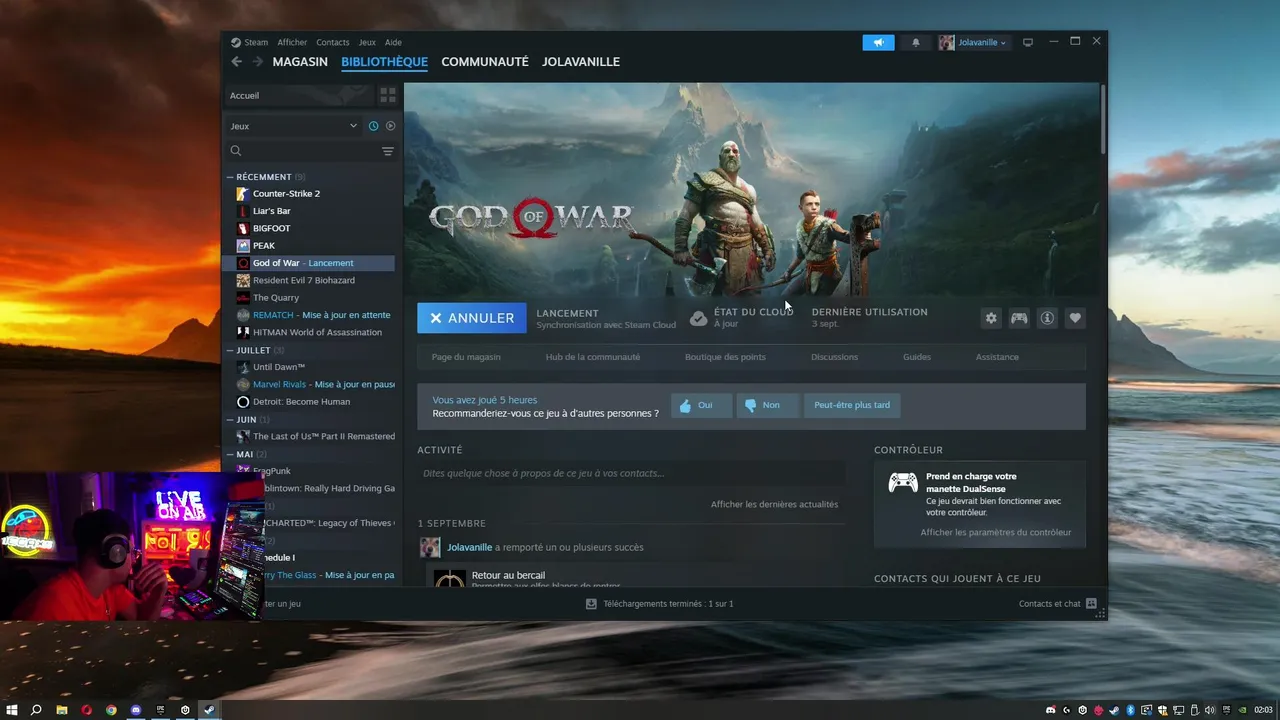Image resolution: width=1280 pixels, height=720 pixels.
Task: Click the Liar's Bar game icon
Action: point(243,211)
